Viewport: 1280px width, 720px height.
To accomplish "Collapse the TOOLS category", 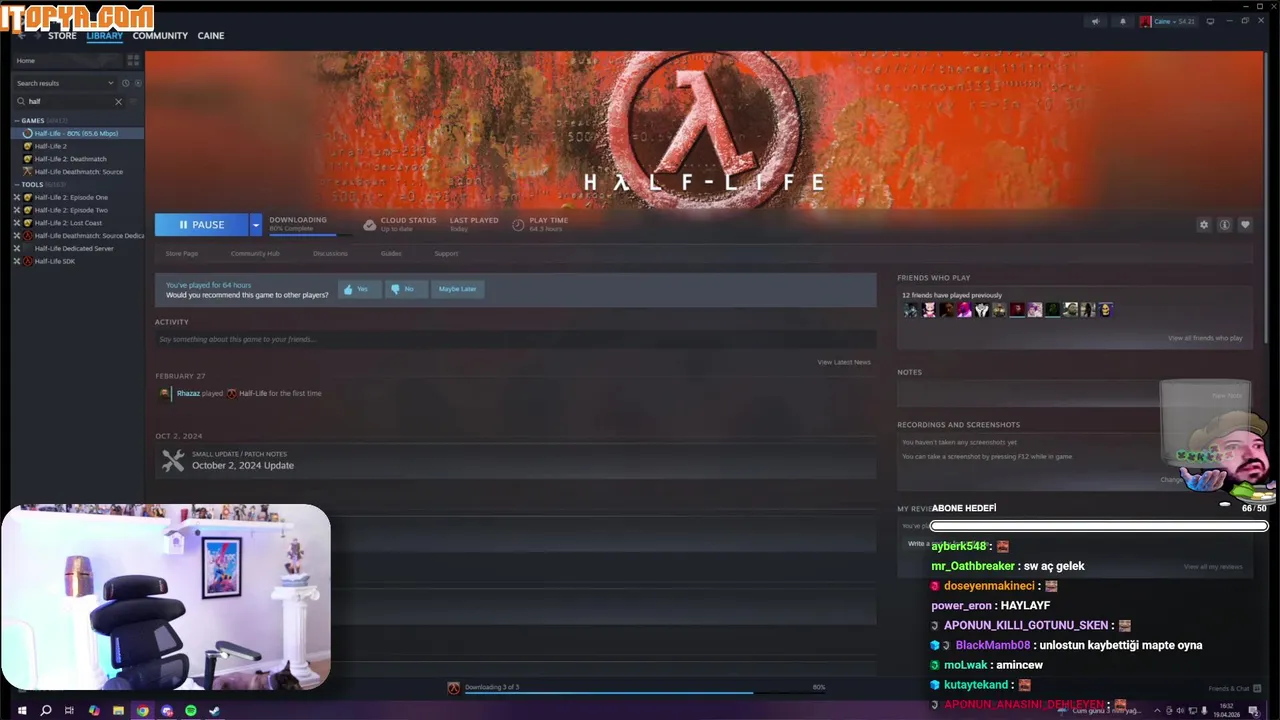I will 17,184.
